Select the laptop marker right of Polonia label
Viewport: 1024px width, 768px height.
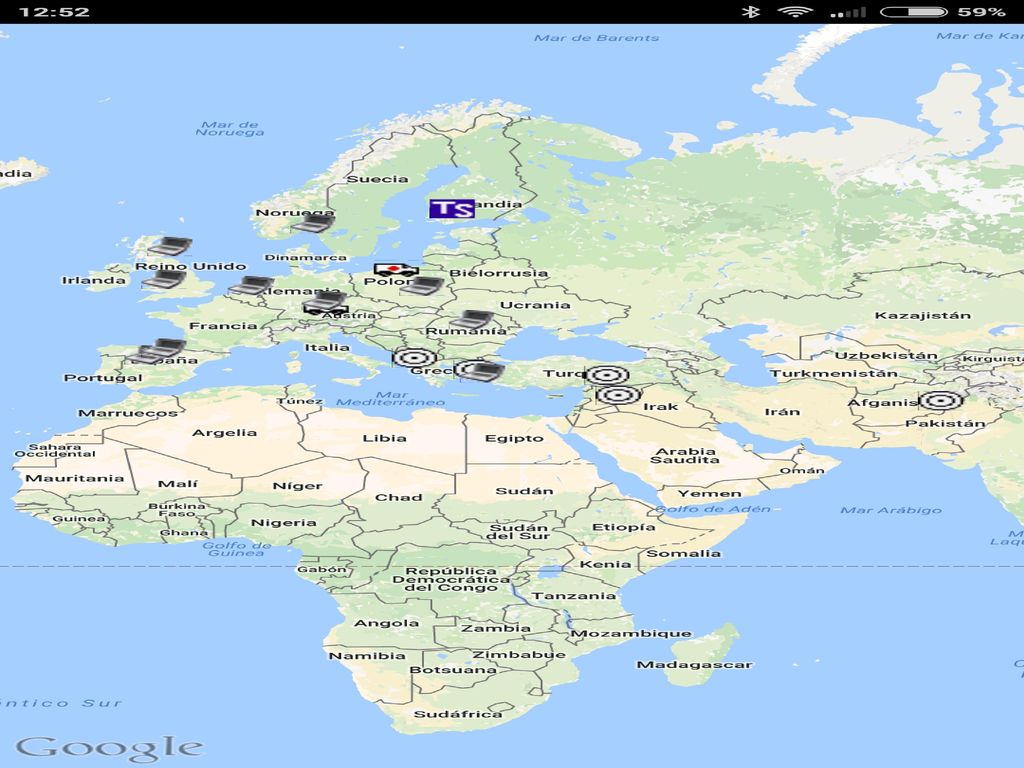(x=422, y=286)
